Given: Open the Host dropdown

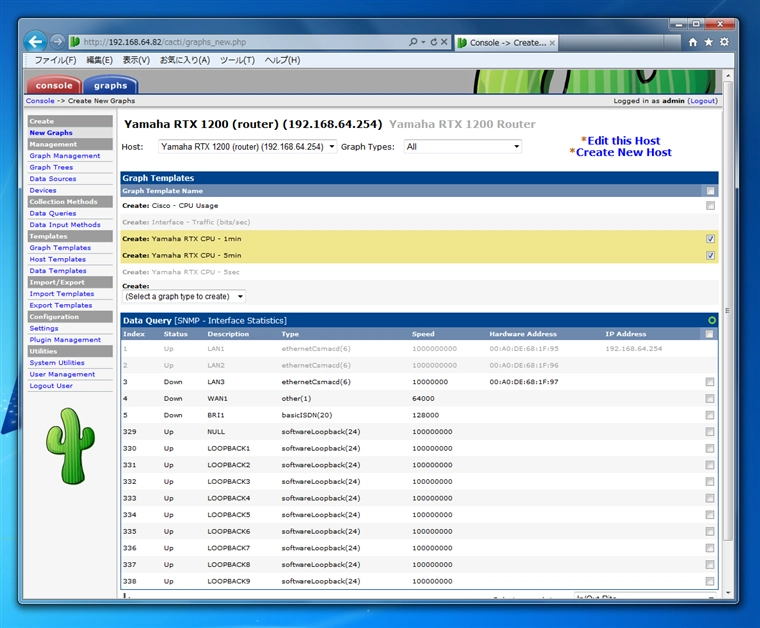Looking at the screenshot, I should coord(247,146).
